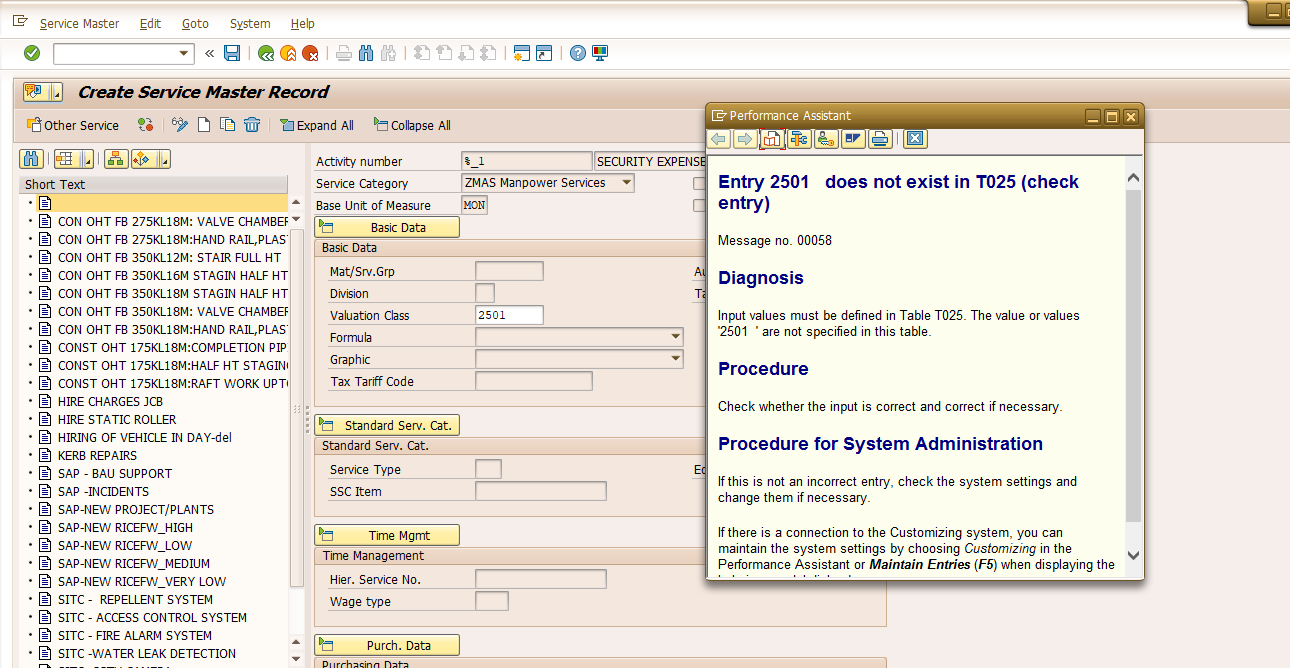This screenshot has height=668, width=1290.
Task: Click the Save diskette icon in toolbar
Action: [232, 53]
